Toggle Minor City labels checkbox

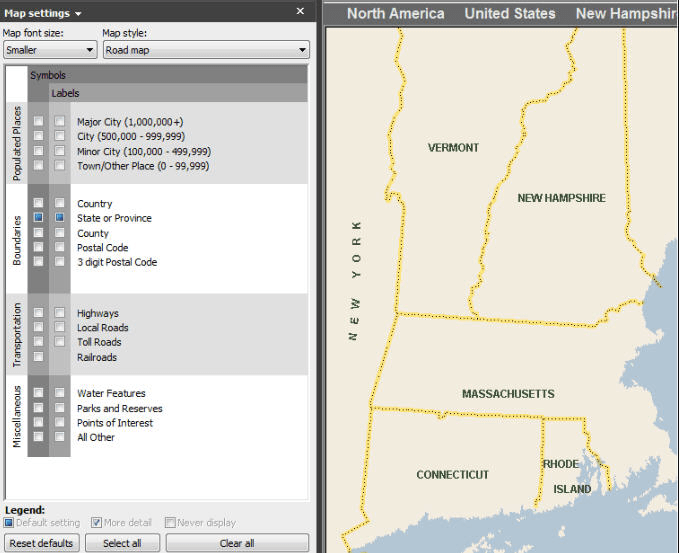(60, 151)
